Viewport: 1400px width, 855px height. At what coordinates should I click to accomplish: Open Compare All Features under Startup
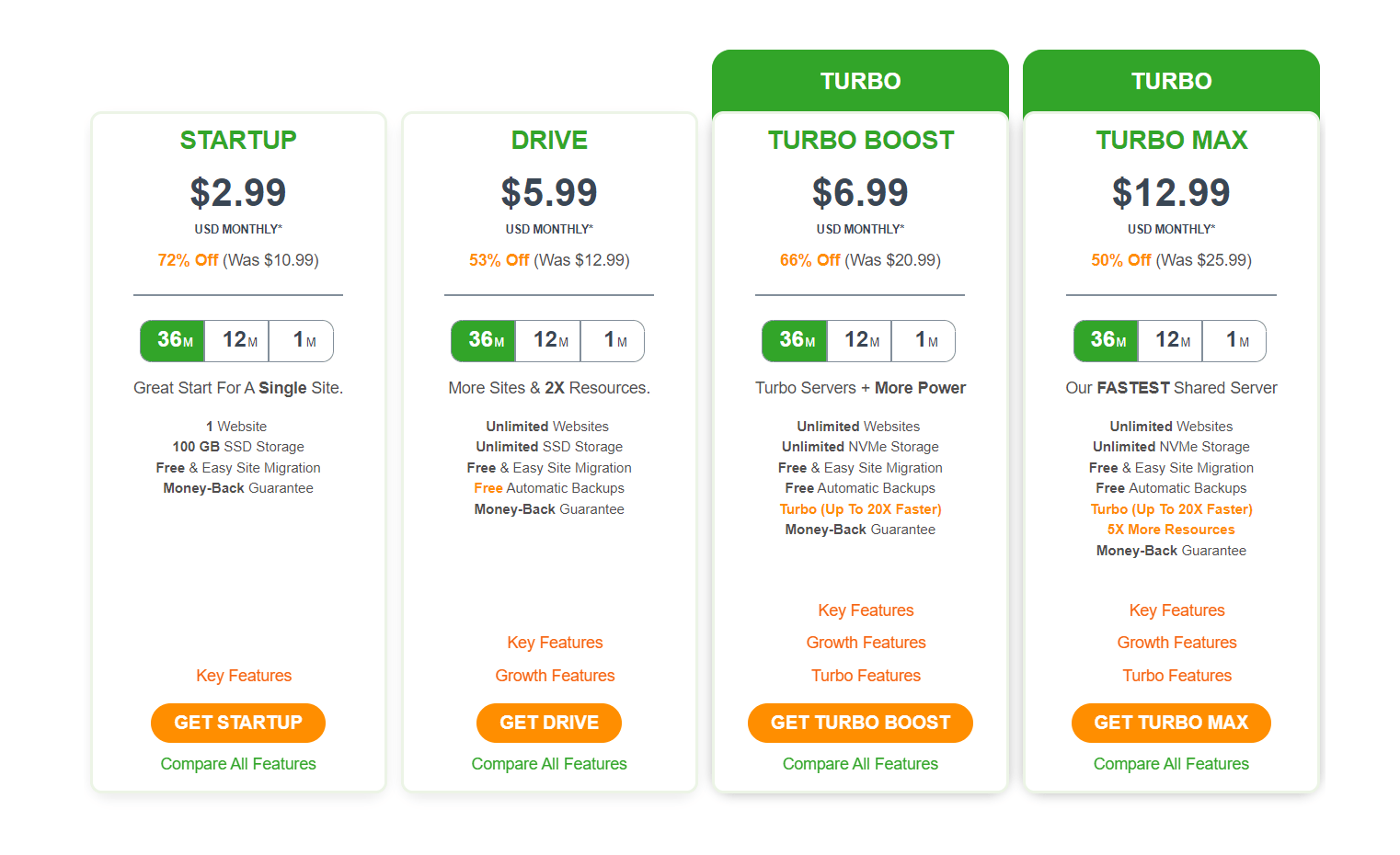237,763
